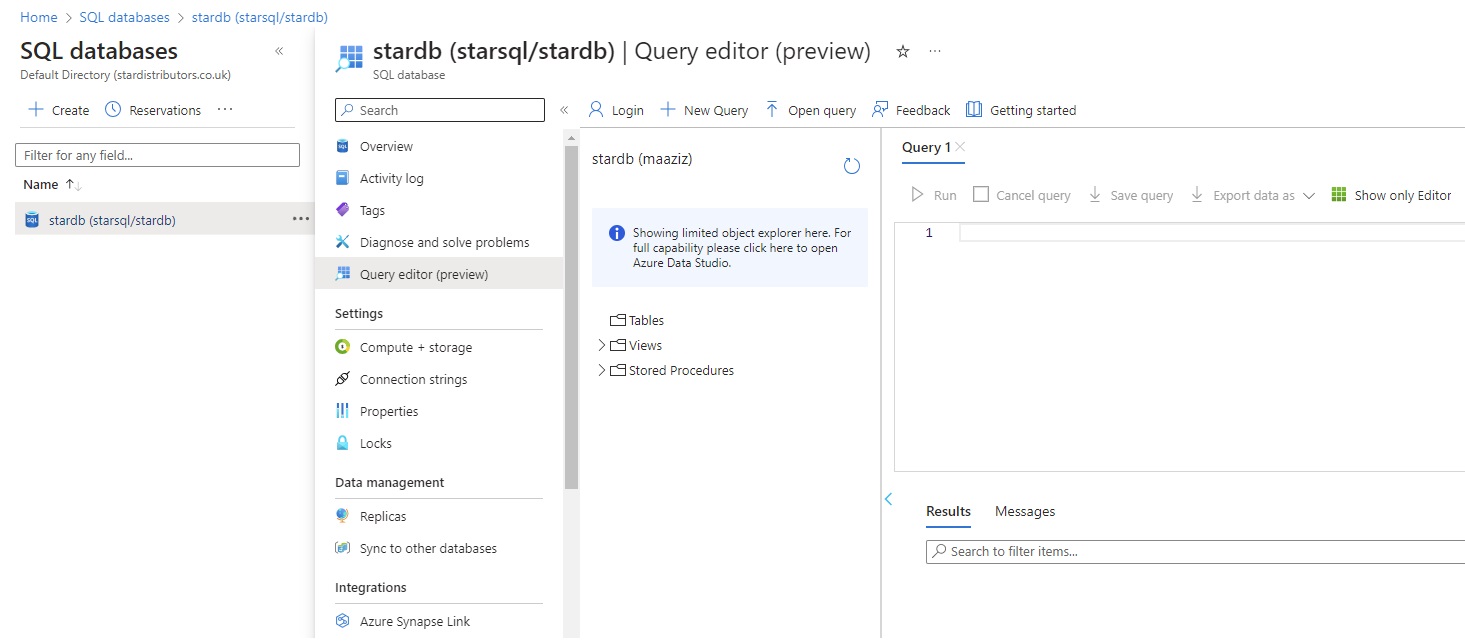Click the Tags icon in sidebar

point(343,210)
